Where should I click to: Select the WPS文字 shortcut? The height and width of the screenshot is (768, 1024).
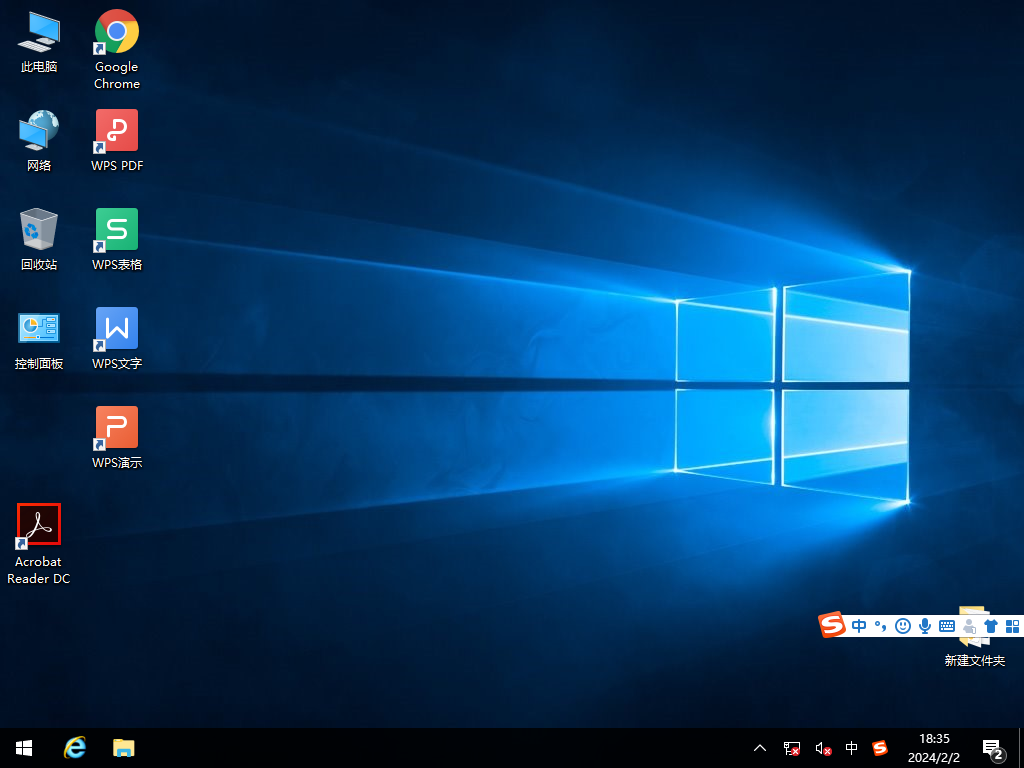(117, 338)
